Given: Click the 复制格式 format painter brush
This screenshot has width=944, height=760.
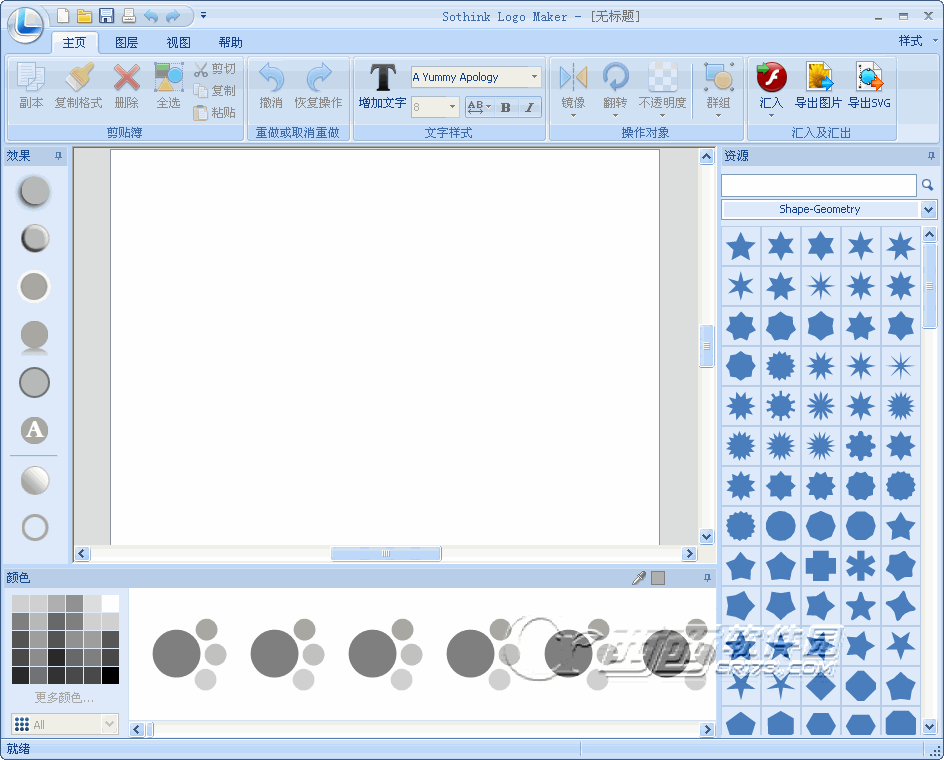Looking at the screenshot, I should pyautogui.click(x=79, y=78).
